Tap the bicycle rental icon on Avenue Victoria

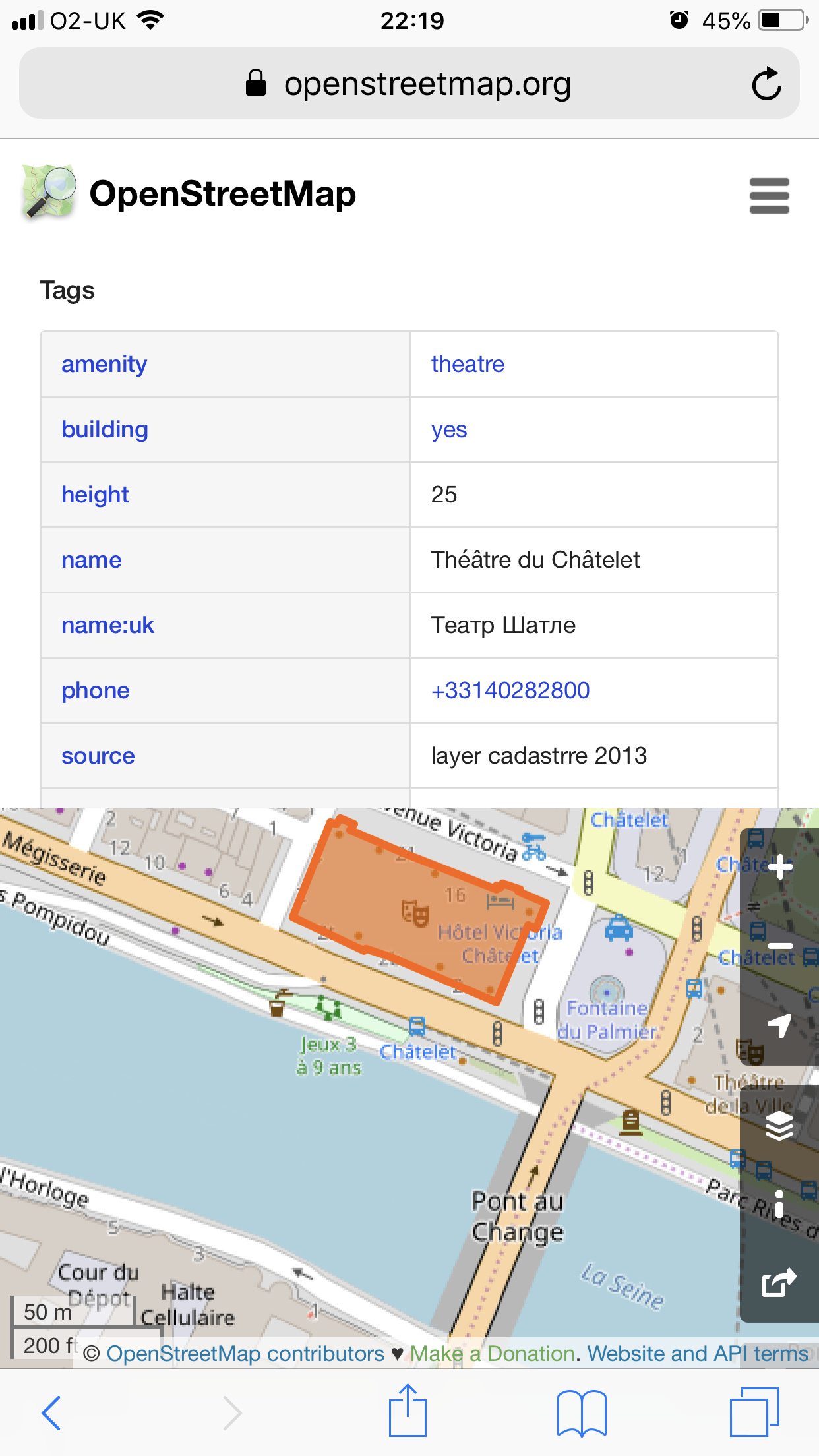tap(533, 847)
